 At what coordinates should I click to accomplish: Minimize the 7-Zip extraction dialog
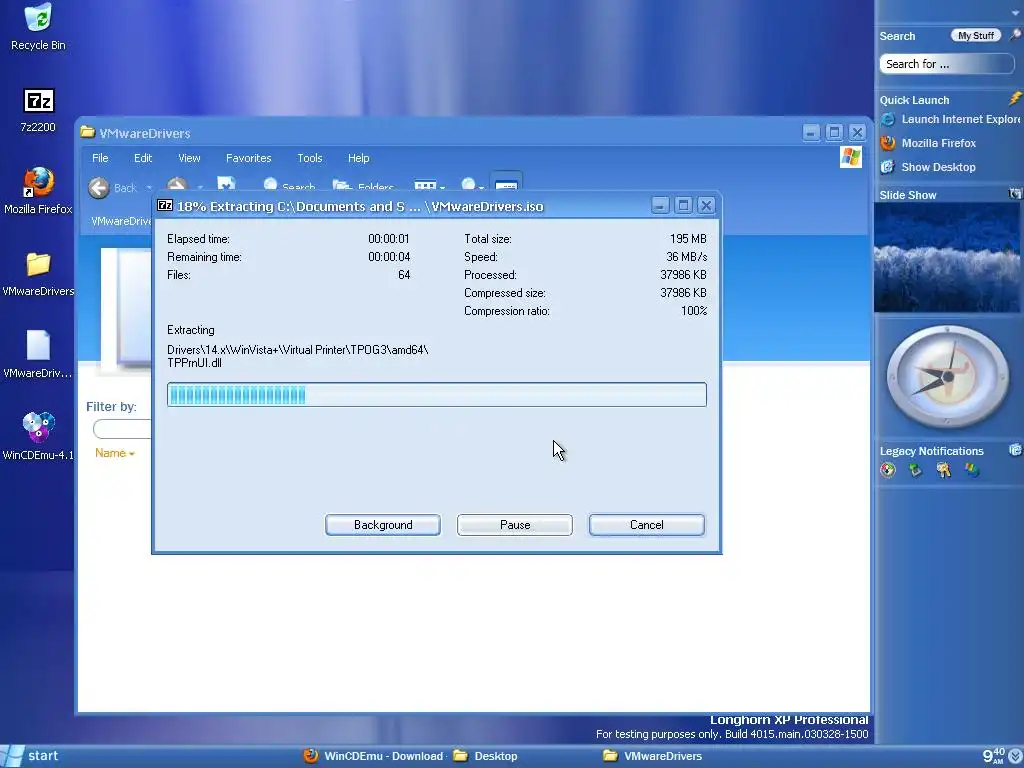click(x=660, y=206)
